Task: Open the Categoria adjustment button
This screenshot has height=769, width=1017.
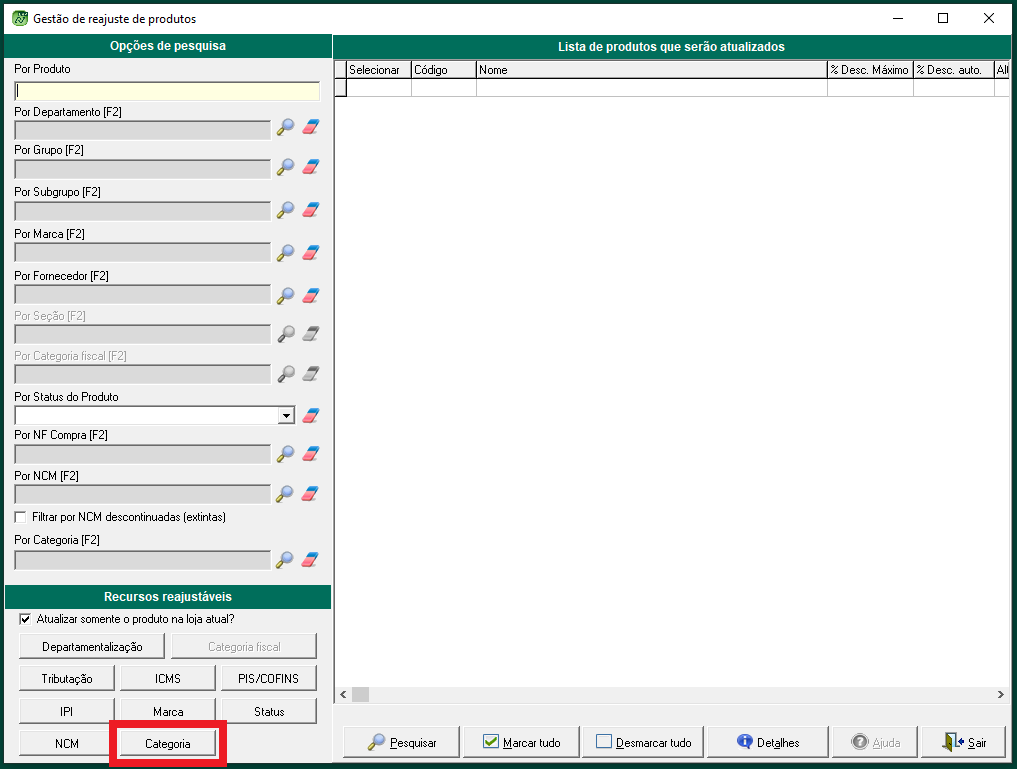Action: [168, 744]
